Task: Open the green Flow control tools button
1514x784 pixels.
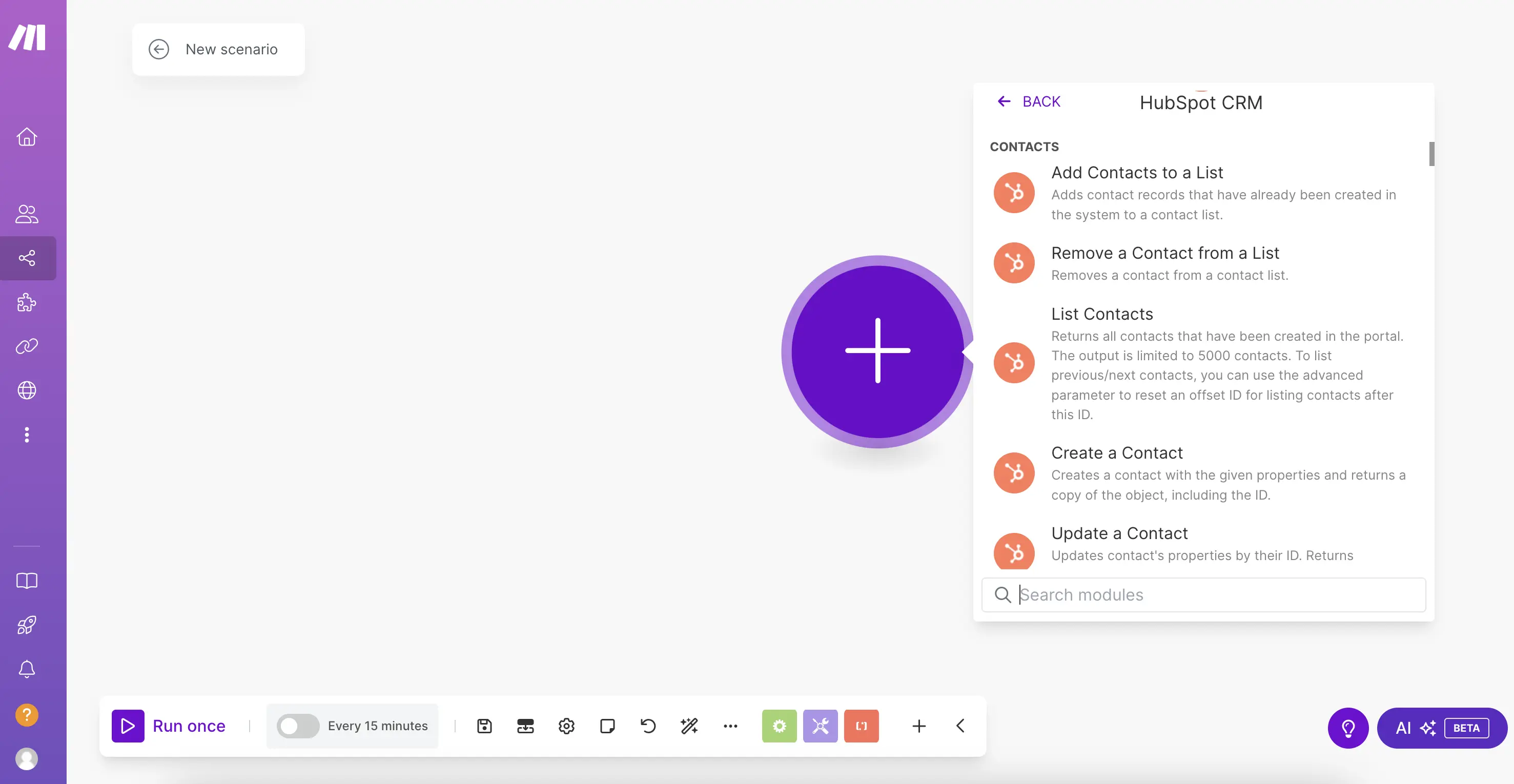Action: coord(780,726)
